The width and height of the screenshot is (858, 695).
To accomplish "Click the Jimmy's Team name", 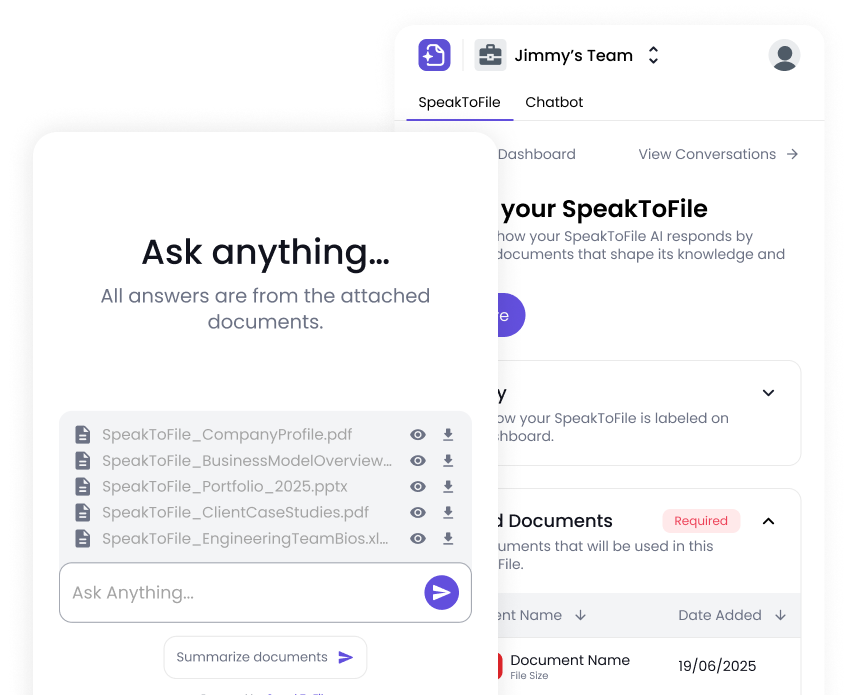I will tap(573, 55).
